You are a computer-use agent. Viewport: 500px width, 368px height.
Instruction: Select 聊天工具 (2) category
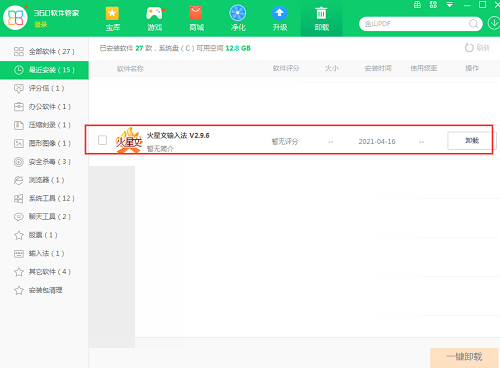(44, 216)
